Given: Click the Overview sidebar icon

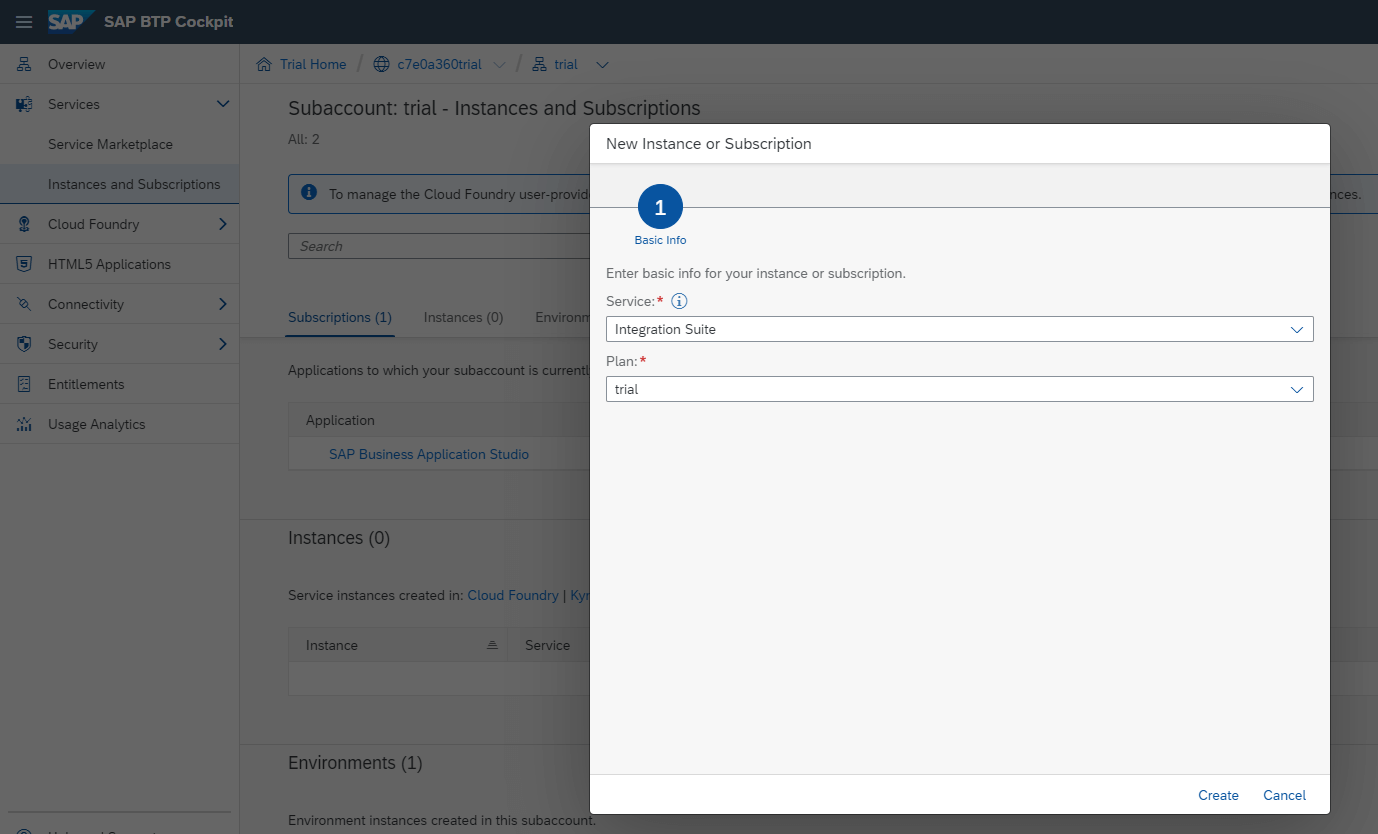Looking at the screenshot, I should 24,64.
